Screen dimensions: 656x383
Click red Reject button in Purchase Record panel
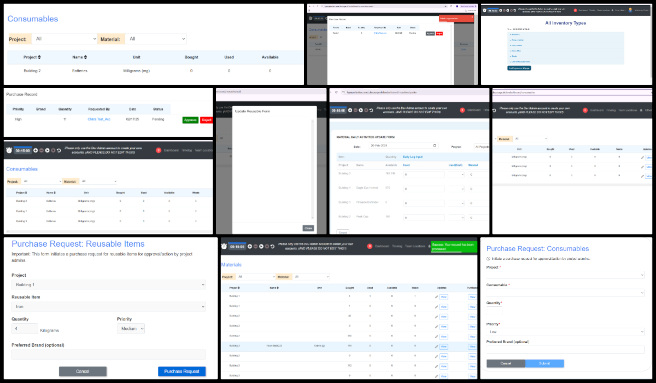206,120
